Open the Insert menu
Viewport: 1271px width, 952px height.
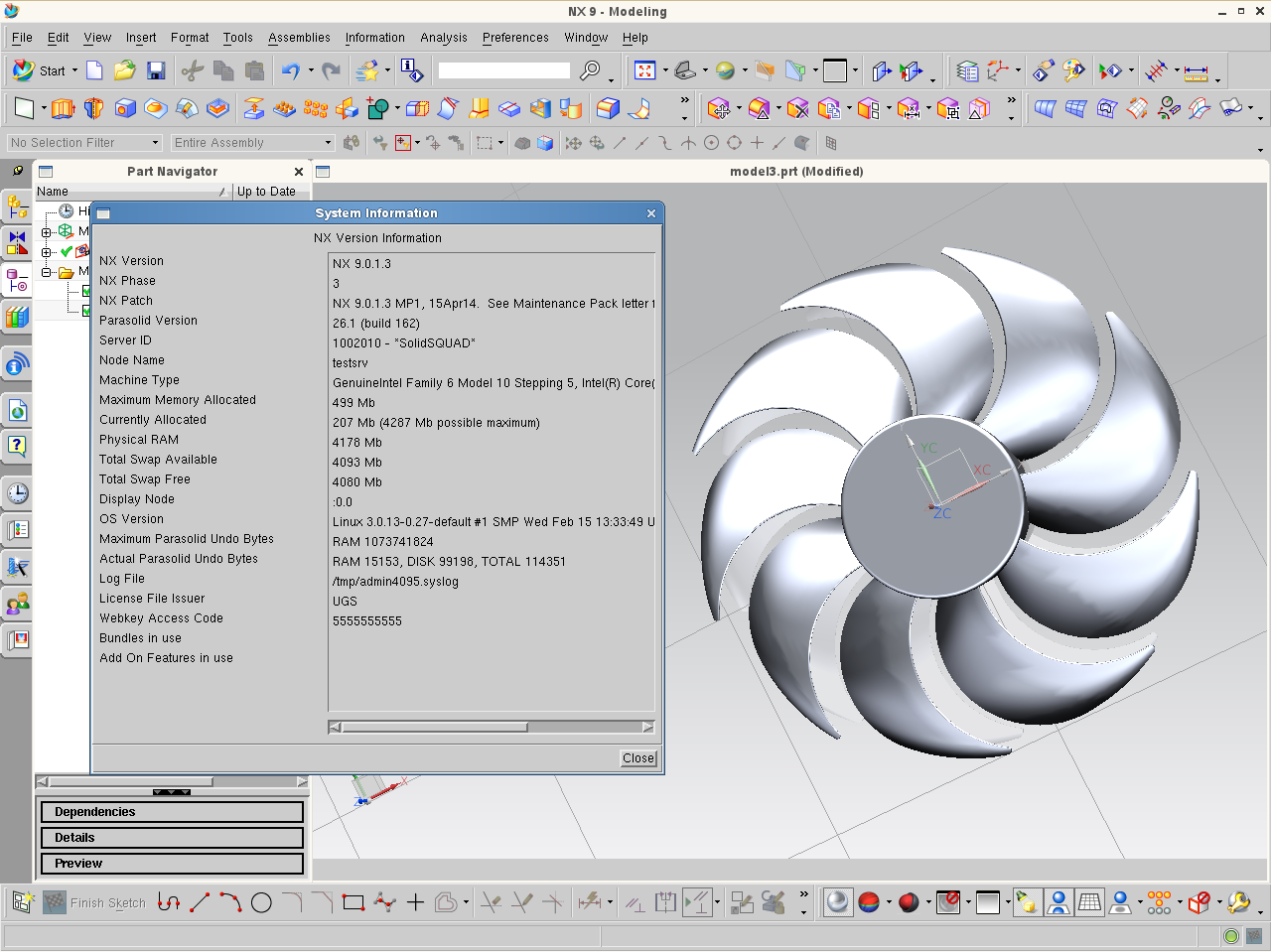(141, 38)
